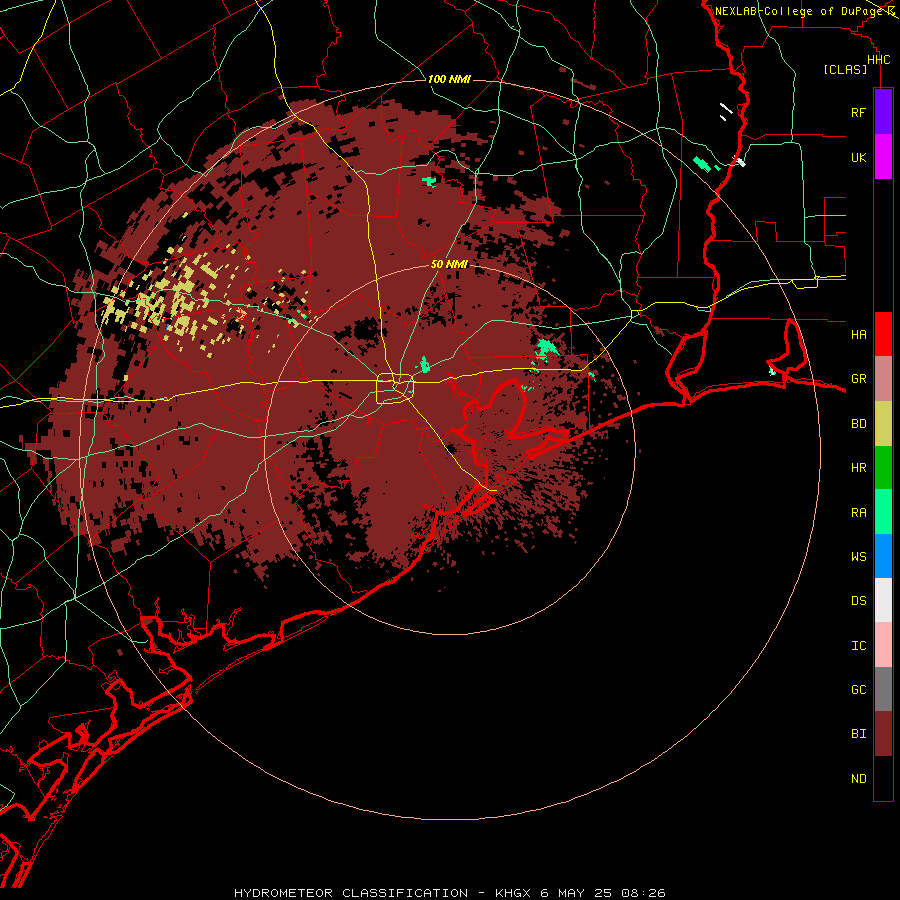This screenshot has width=900, height=900.
Task: Click the DS legend label
Action: point(858,601)
